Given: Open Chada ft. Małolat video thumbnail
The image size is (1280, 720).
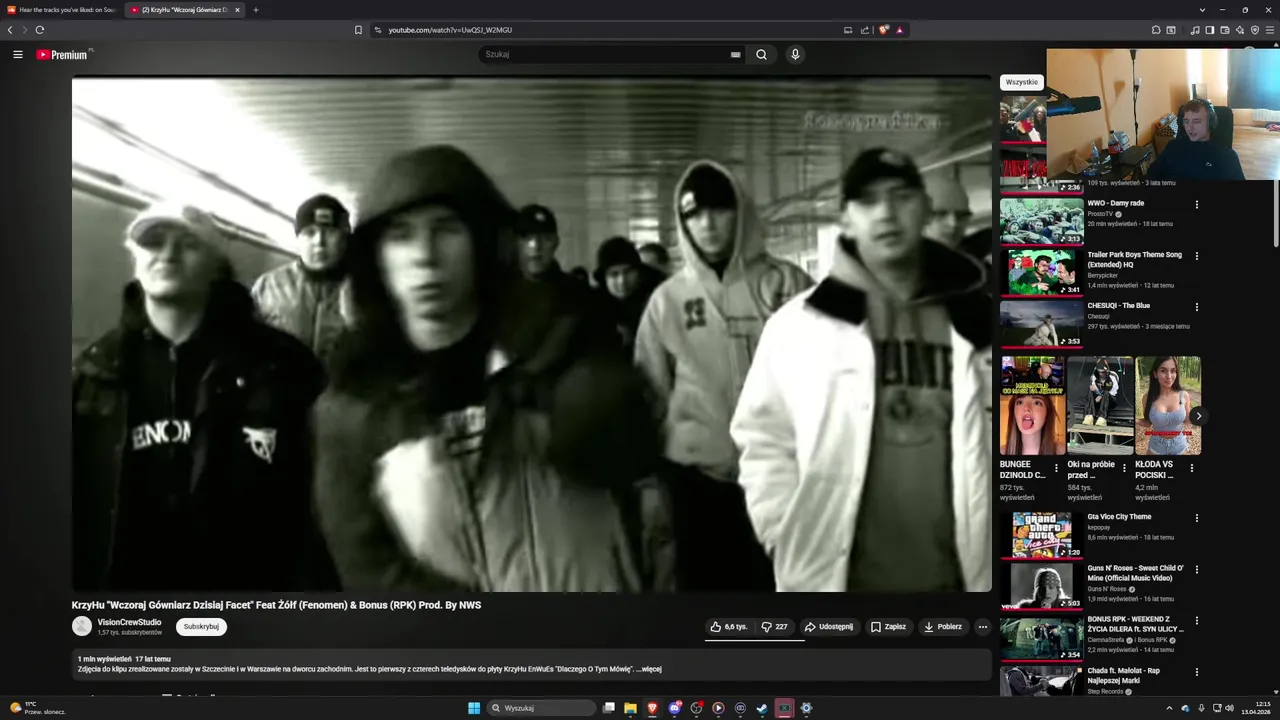Looking at the screenshot, I should (1041, 680).
